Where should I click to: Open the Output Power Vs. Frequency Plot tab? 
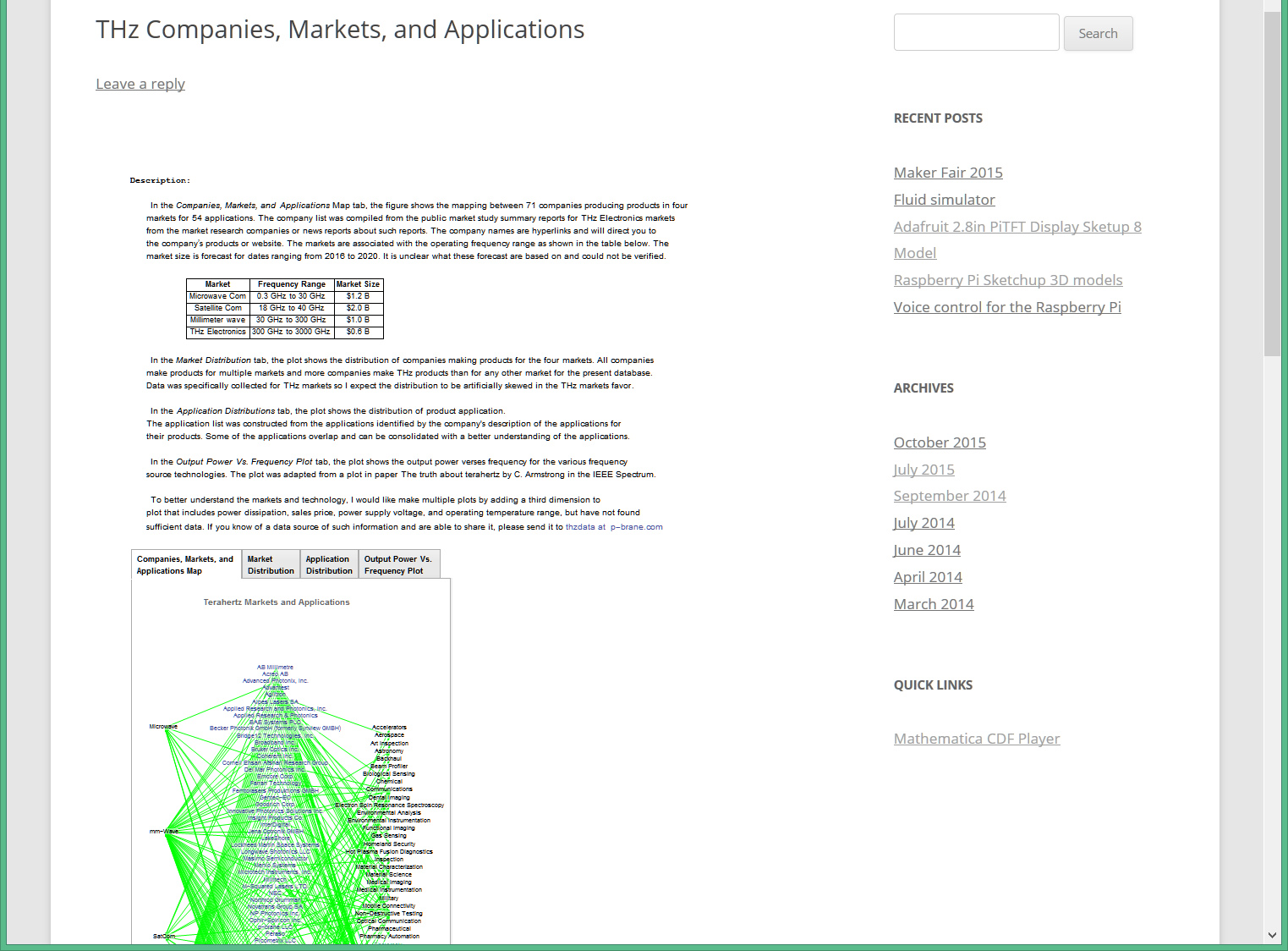pyautogui.click(x=397, y=565)
